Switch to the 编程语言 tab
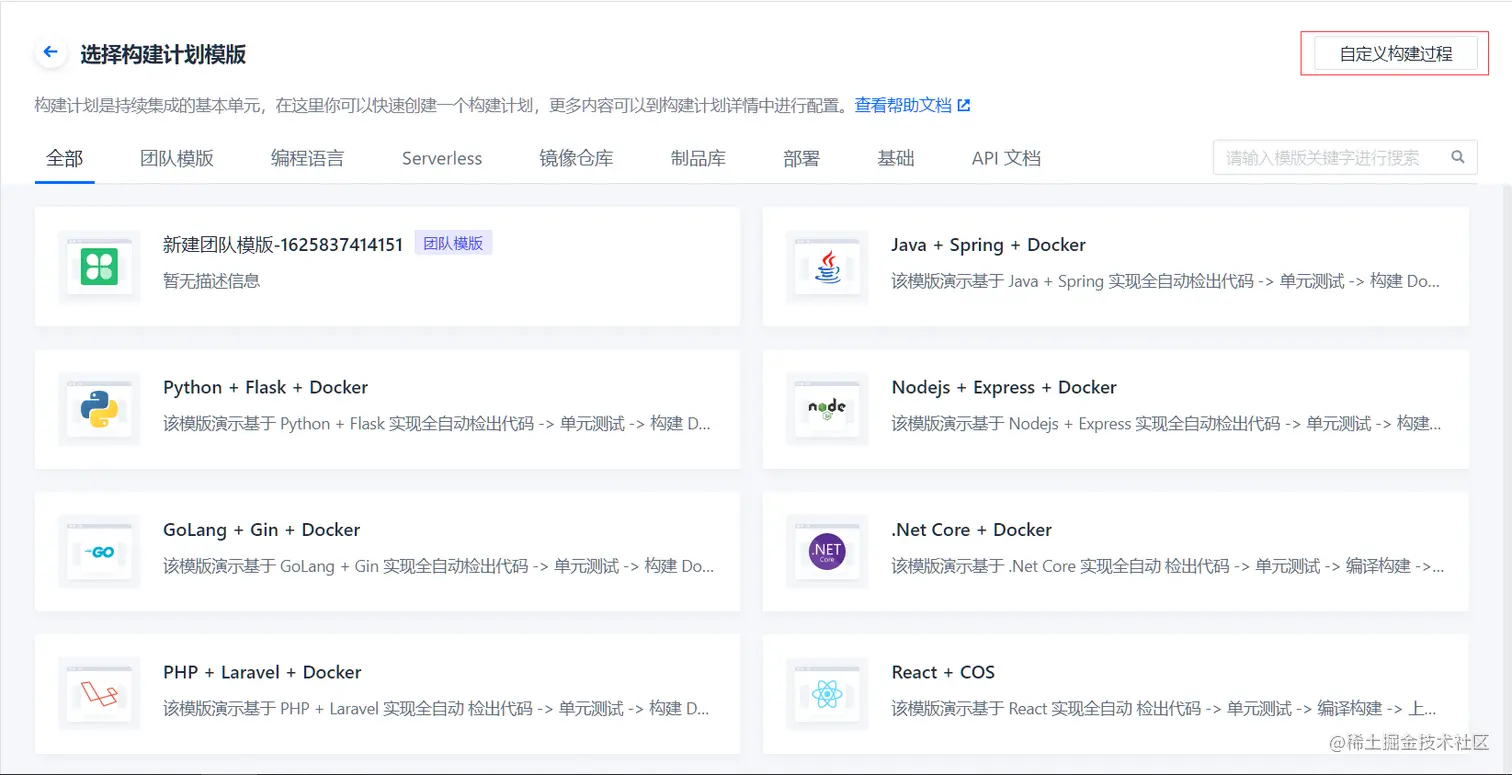 307,158
